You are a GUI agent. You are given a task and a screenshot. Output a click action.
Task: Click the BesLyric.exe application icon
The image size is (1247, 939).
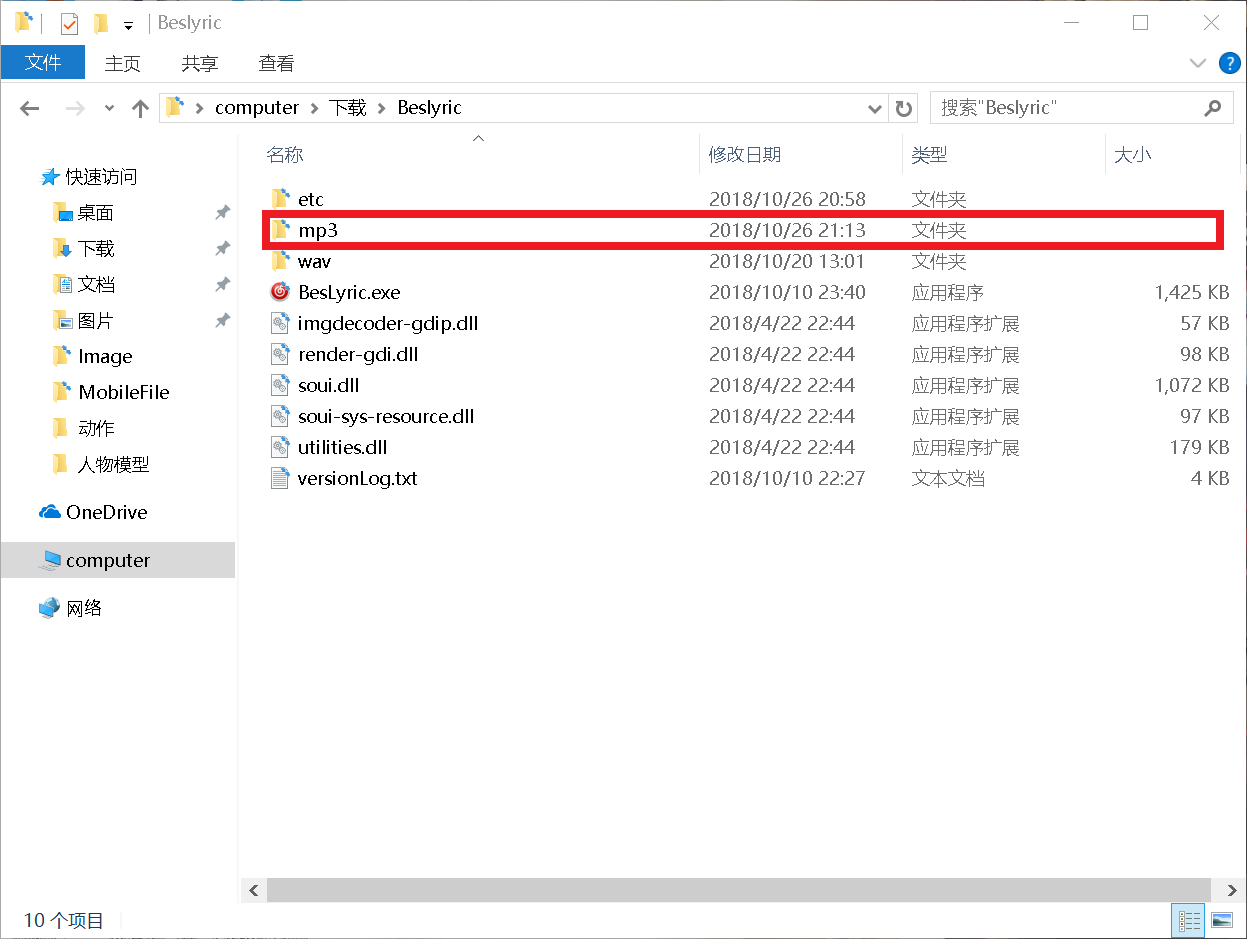click(280, 292)
